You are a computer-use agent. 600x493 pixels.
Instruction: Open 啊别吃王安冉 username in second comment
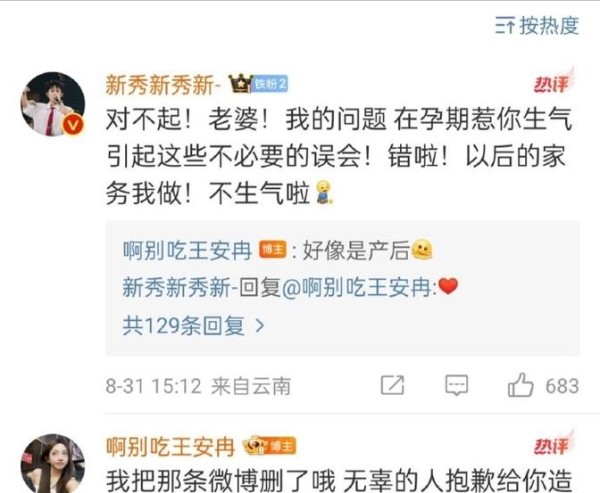pos(170,446)
